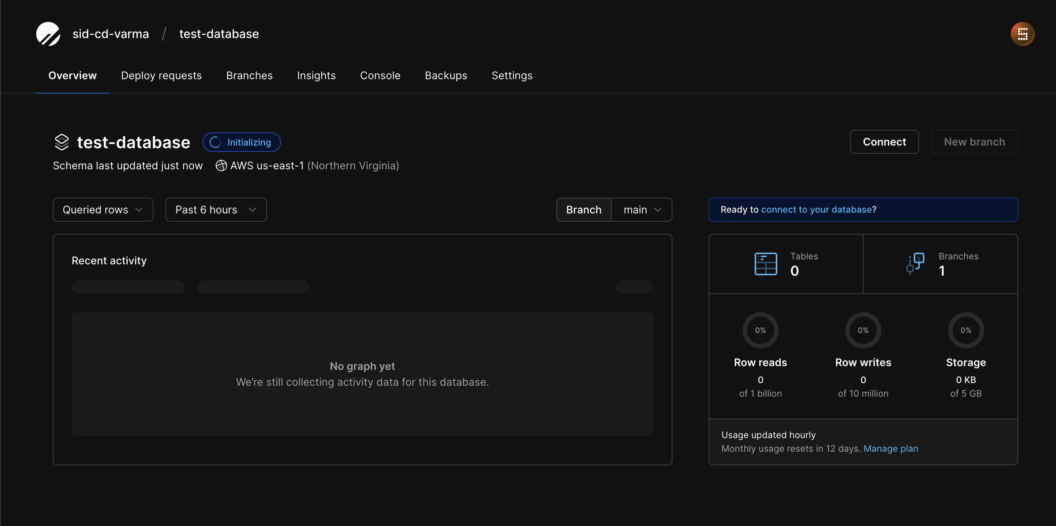The image size is (1056, 526).
Task: Click the database stack icon beside test-database
Action: point(61,142)
